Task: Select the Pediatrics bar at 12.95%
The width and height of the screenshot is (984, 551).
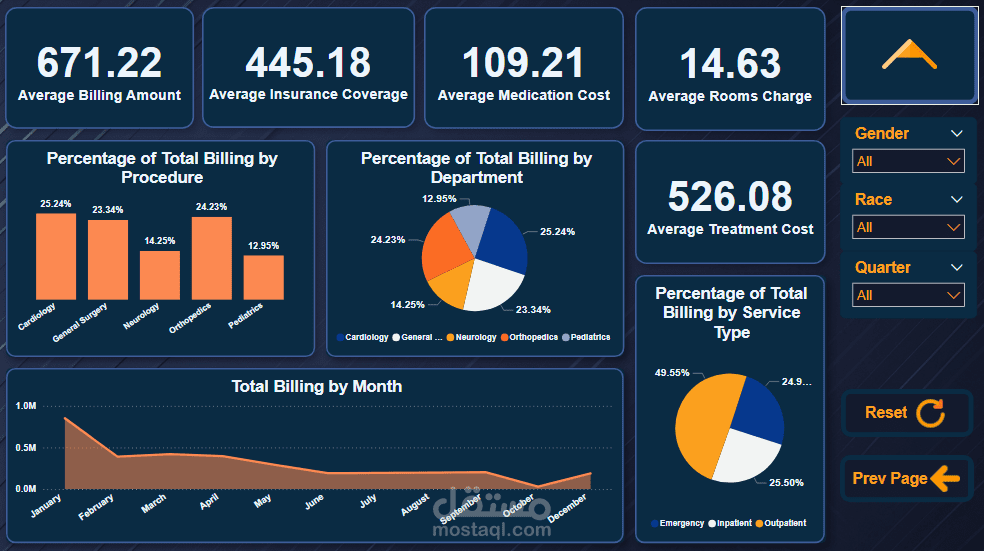Action: 264,277
